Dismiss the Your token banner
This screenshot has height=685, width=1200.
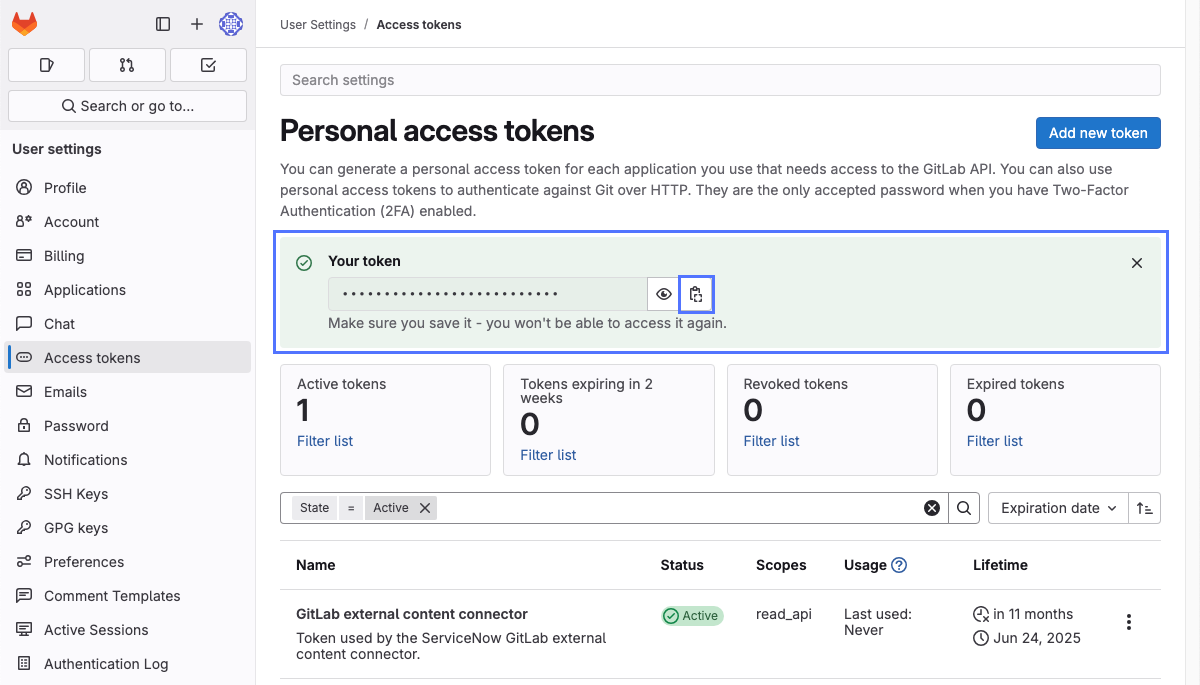[1137, 263]
